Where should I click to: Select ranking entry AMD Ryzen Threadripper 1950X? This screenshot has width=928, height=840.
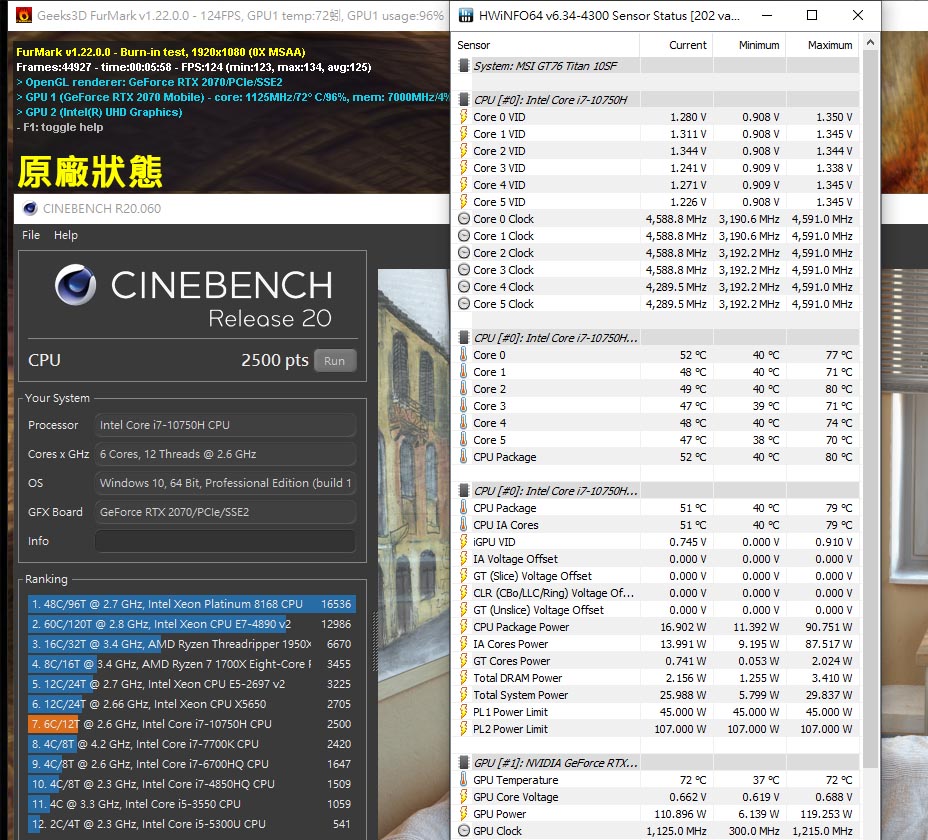point(192,644)
